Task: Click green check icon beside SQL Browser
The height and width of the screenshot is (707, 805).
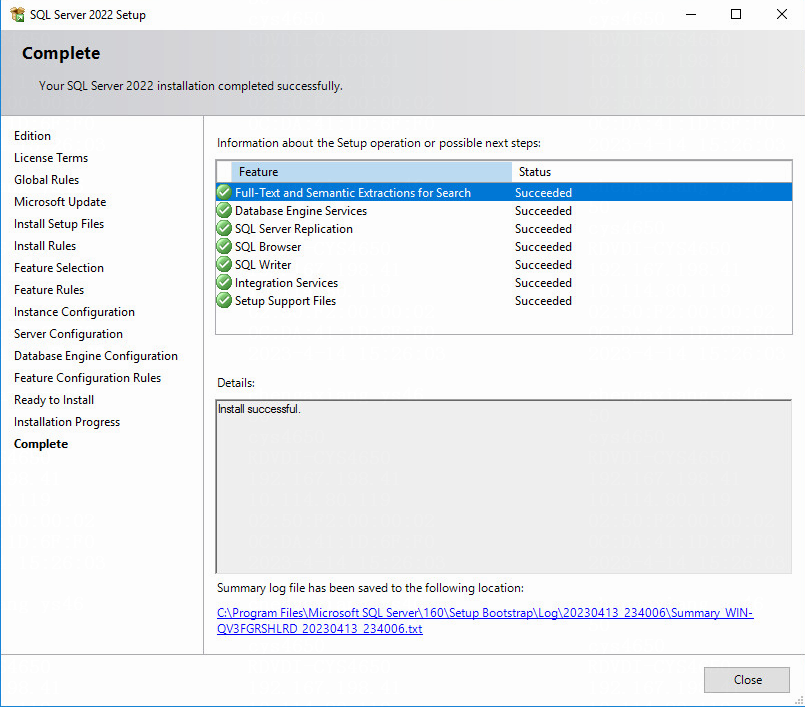Action: click(x=224, y=246)
